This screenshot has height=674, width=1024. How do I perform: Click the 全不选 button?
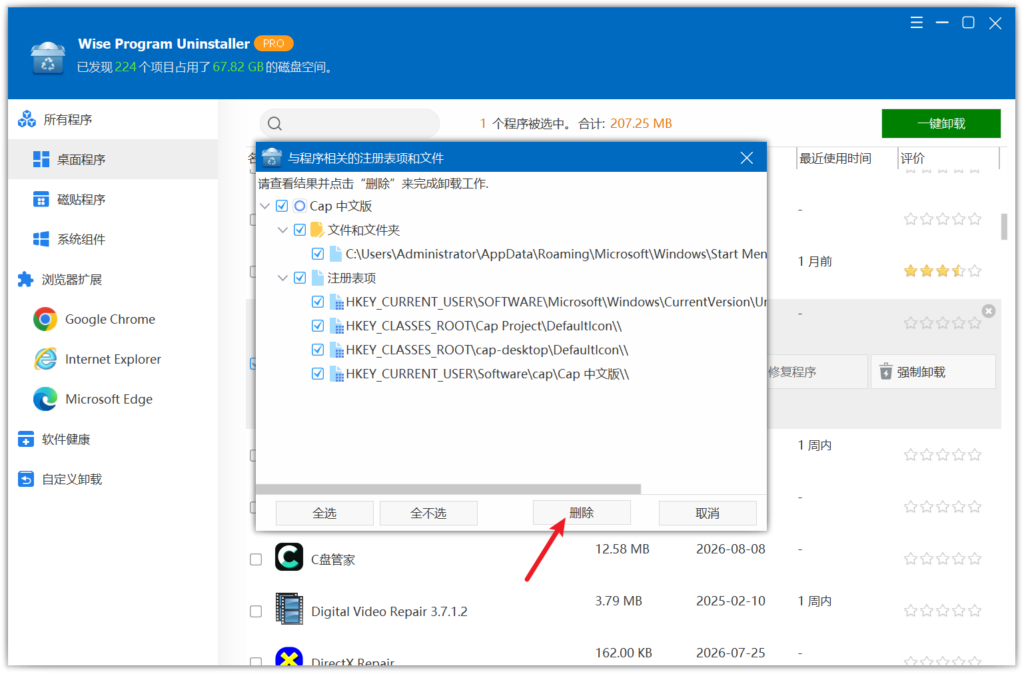pyautogui.click(x=428, y=513)
